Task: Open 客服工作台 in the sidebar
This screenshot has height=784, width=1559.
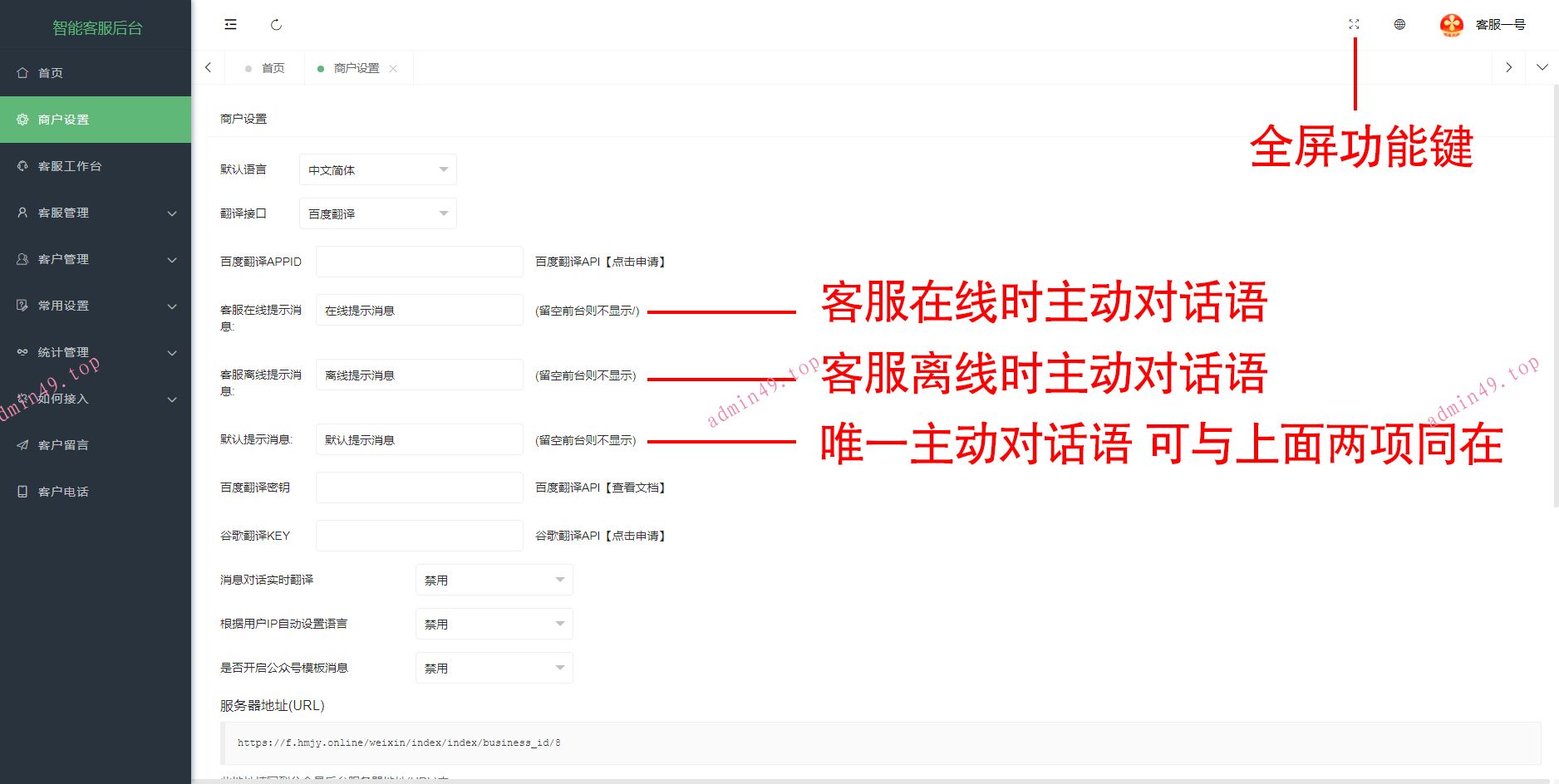Action: point(70,166)
